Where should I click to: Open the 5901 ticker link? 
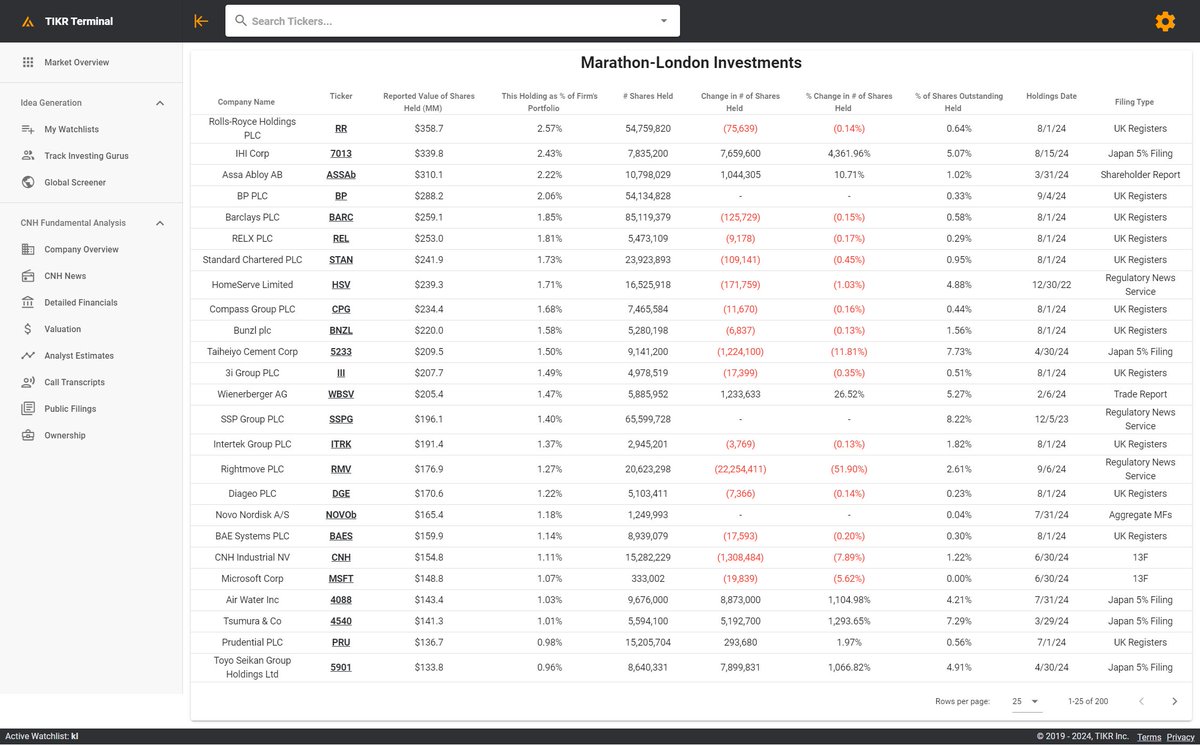tap(341, 667)
